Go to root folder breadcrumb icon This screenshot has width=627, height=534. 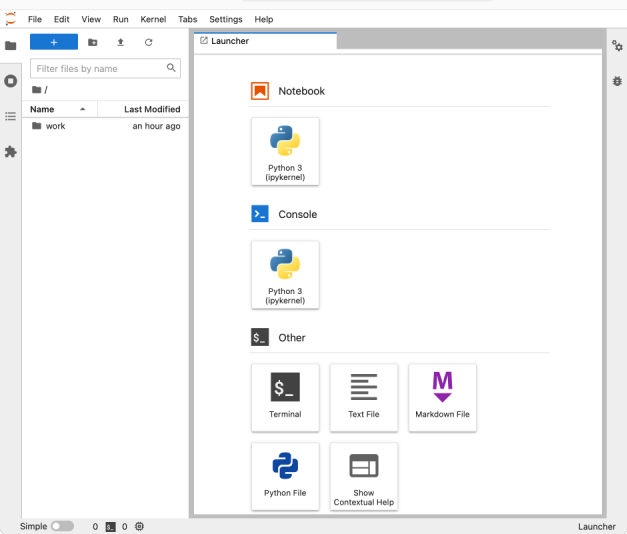pos(37,90)
